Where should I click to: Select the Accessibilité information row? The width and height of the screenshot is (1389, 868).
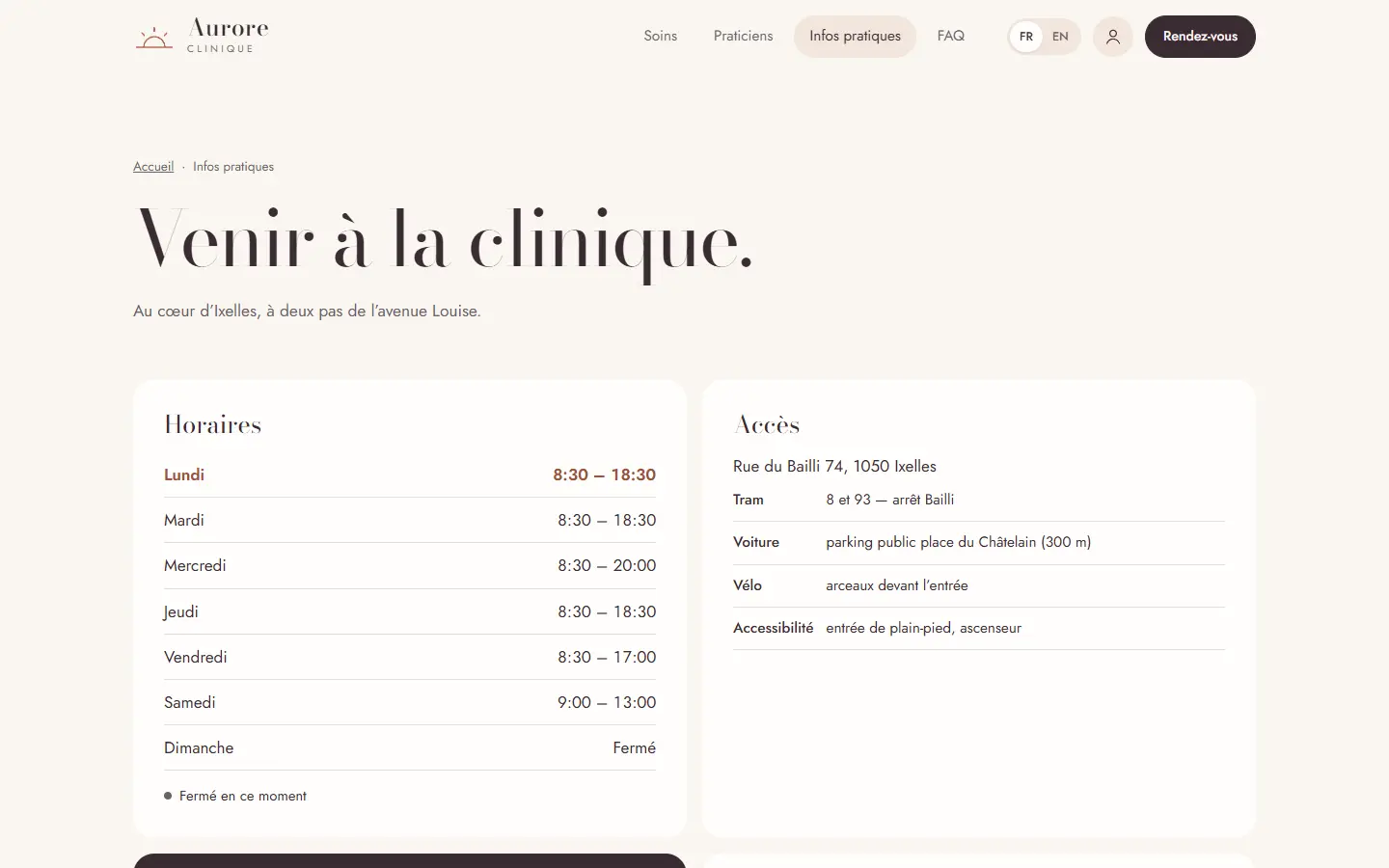979,629
